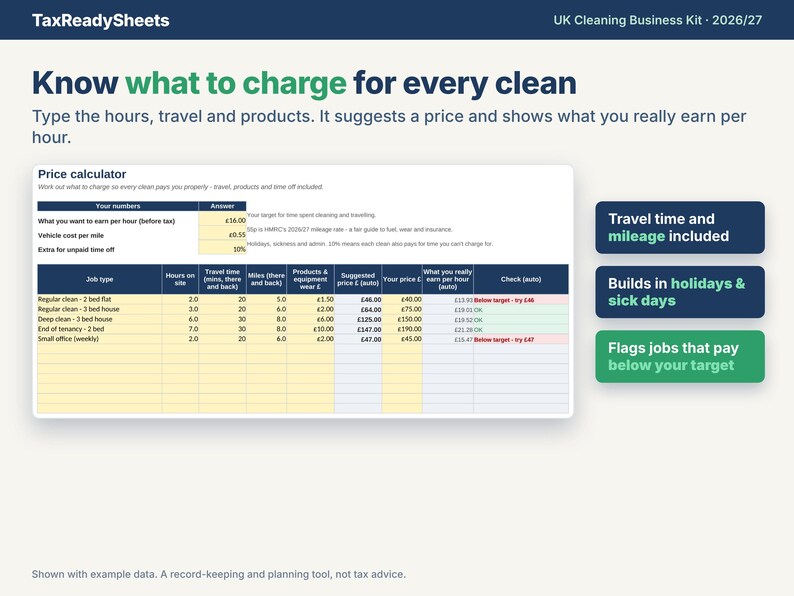Click the £10.00 products cost cell
794x596 pixels.
(310, 329)
